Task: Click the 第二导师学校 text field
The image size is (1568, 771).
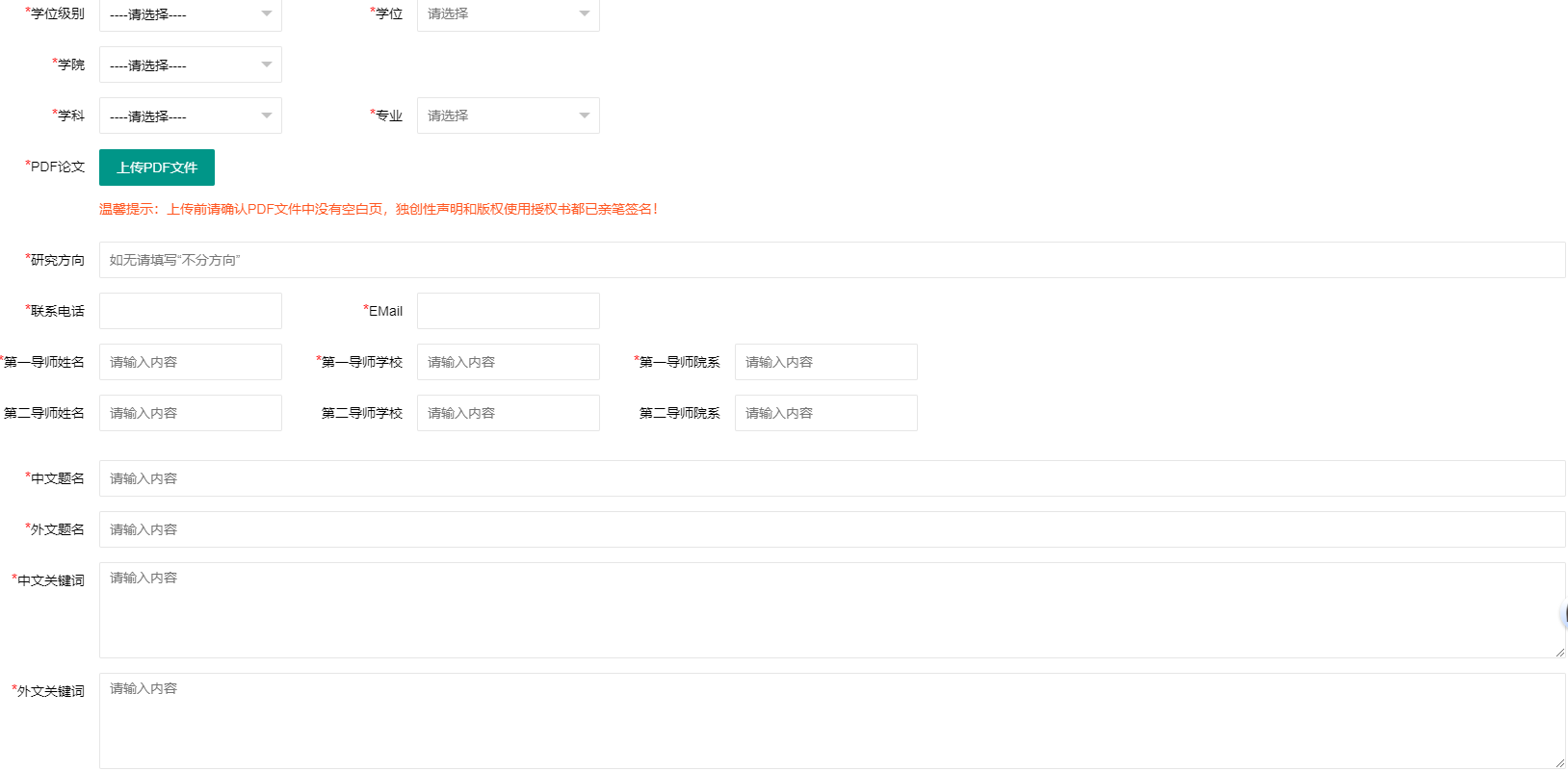Action: point(508,413)
